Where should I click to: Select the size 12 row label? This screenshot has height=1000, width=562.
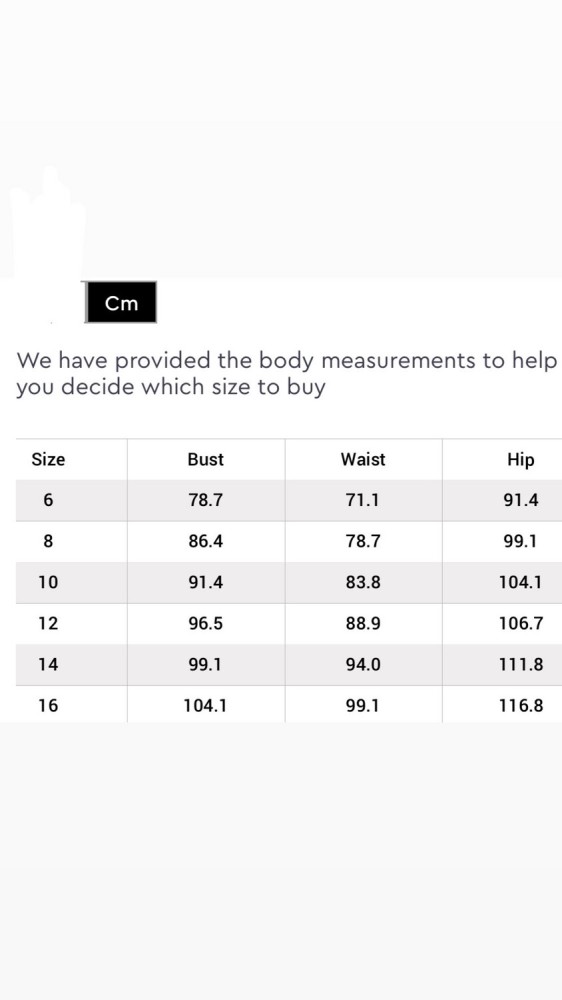point(48,623)
